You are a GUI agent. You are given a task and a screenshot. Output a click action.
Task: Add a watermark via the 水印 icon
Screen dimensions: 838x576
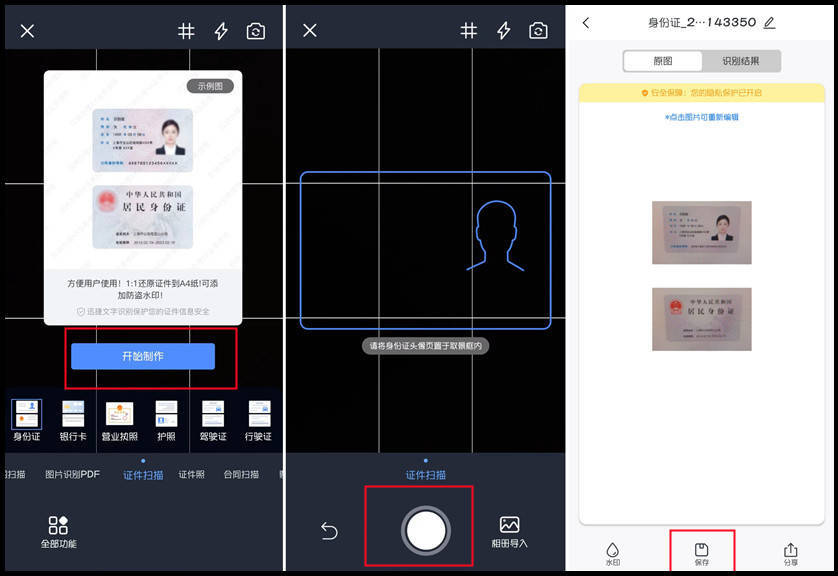tap(613, 553)
